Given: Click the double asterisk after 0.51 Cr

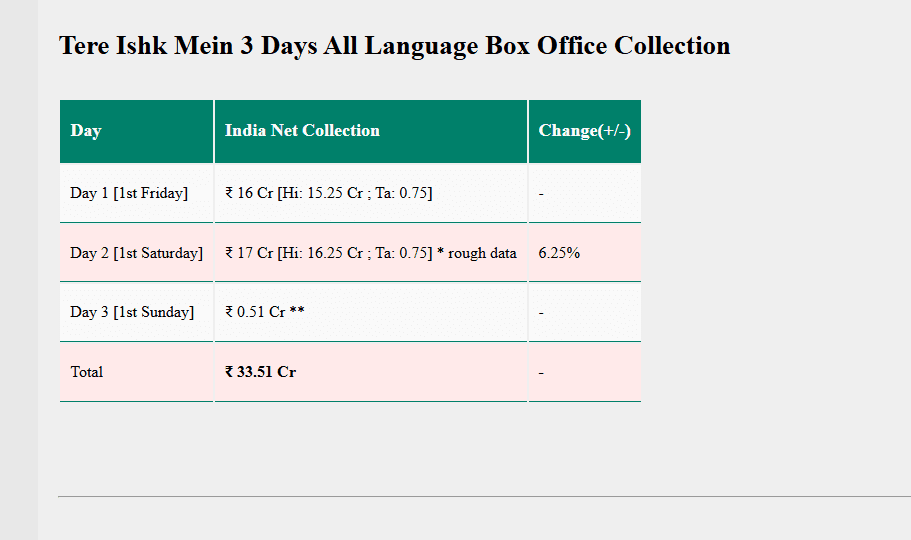Looking at the screenshot, I should coord(297,311).
